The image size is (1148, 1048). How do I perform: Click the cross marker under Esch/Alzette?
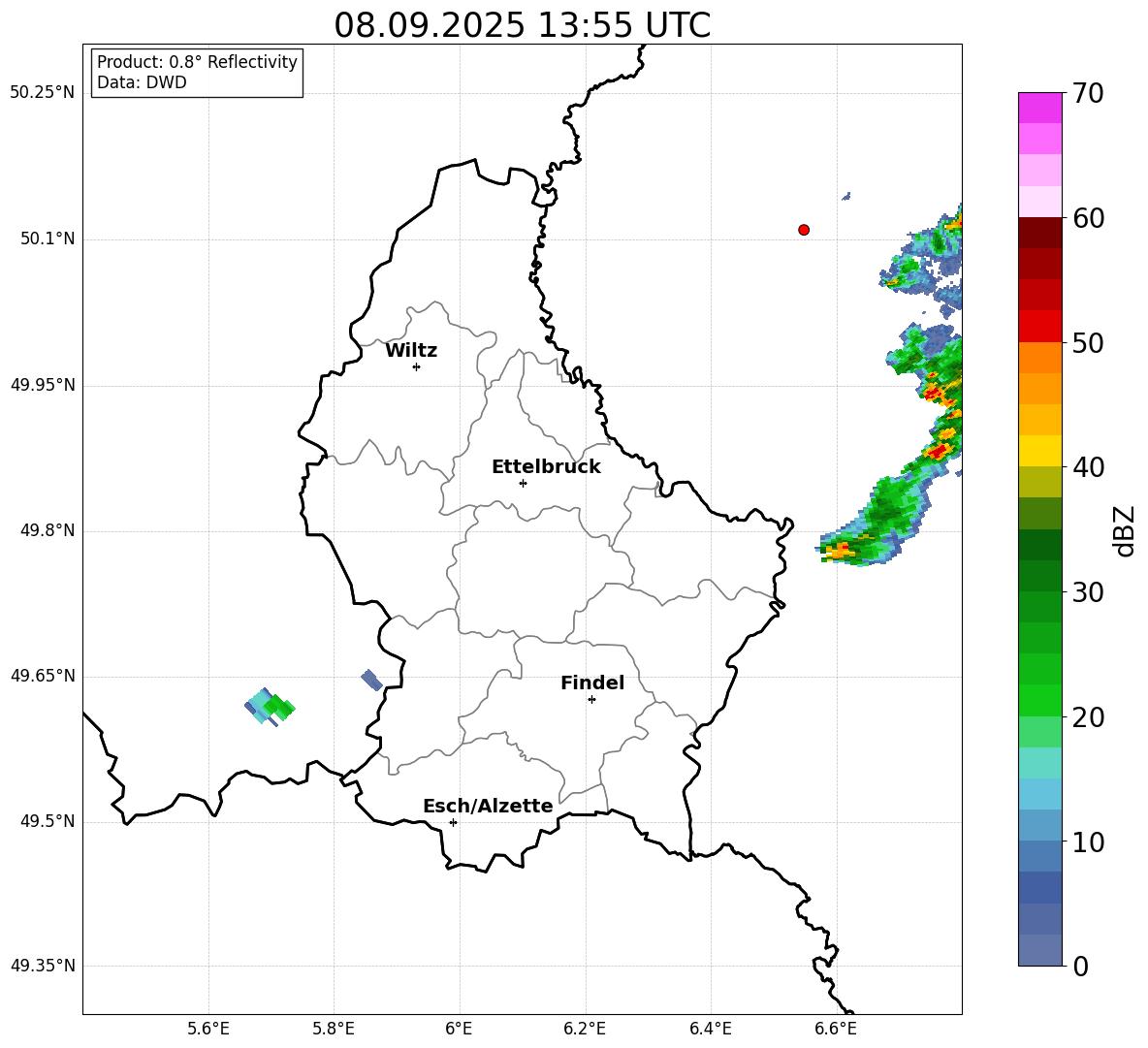(x=453, y=822)
